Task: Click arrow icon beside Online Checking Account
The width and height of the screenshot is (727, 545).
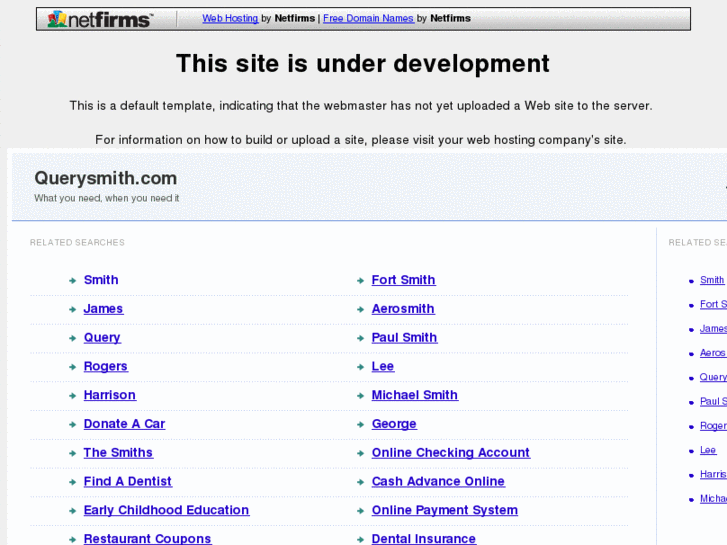Action: point(360,453)
